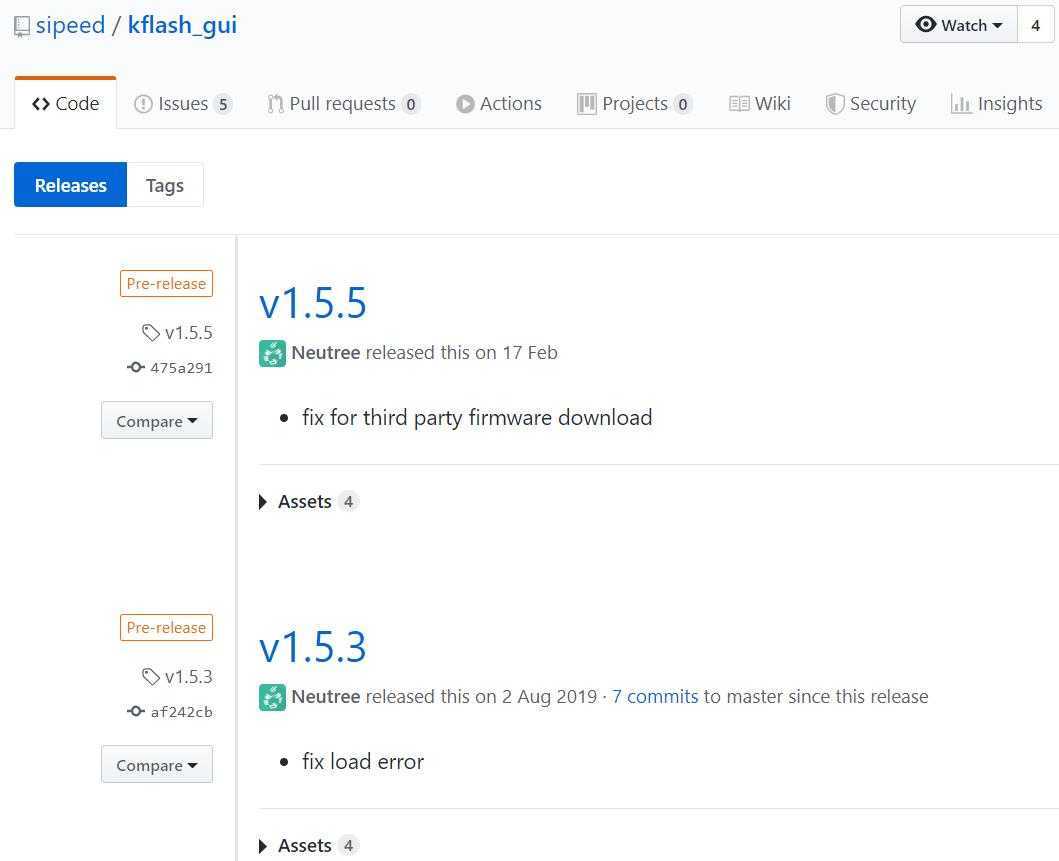
Task: Click the 'fix load error' text
Action: coord(363,761)
